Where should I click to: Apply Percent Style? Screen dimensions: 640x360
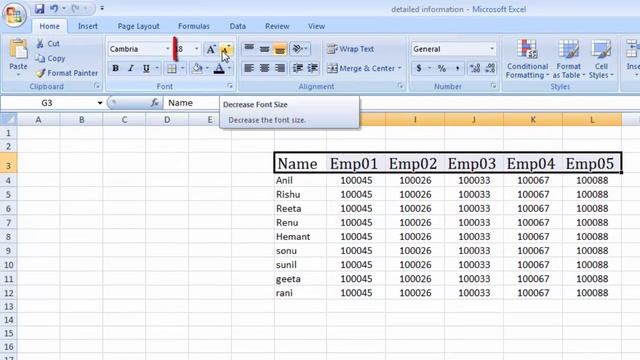tap(442, 68)
